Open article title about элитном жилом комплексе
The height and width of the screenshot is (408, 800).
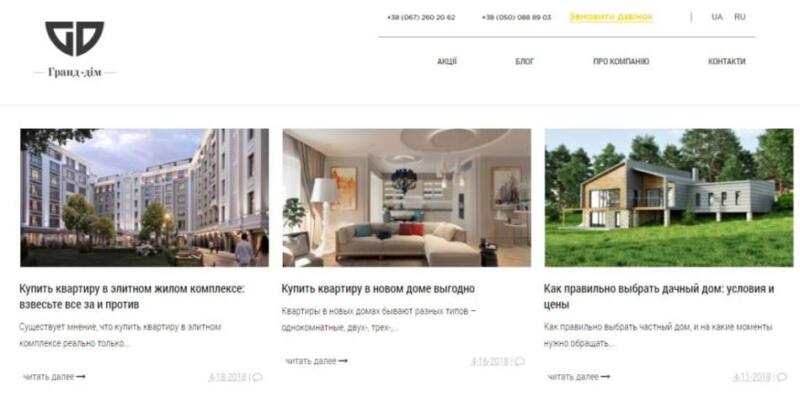pyautogui.click(x=132, y=296)
